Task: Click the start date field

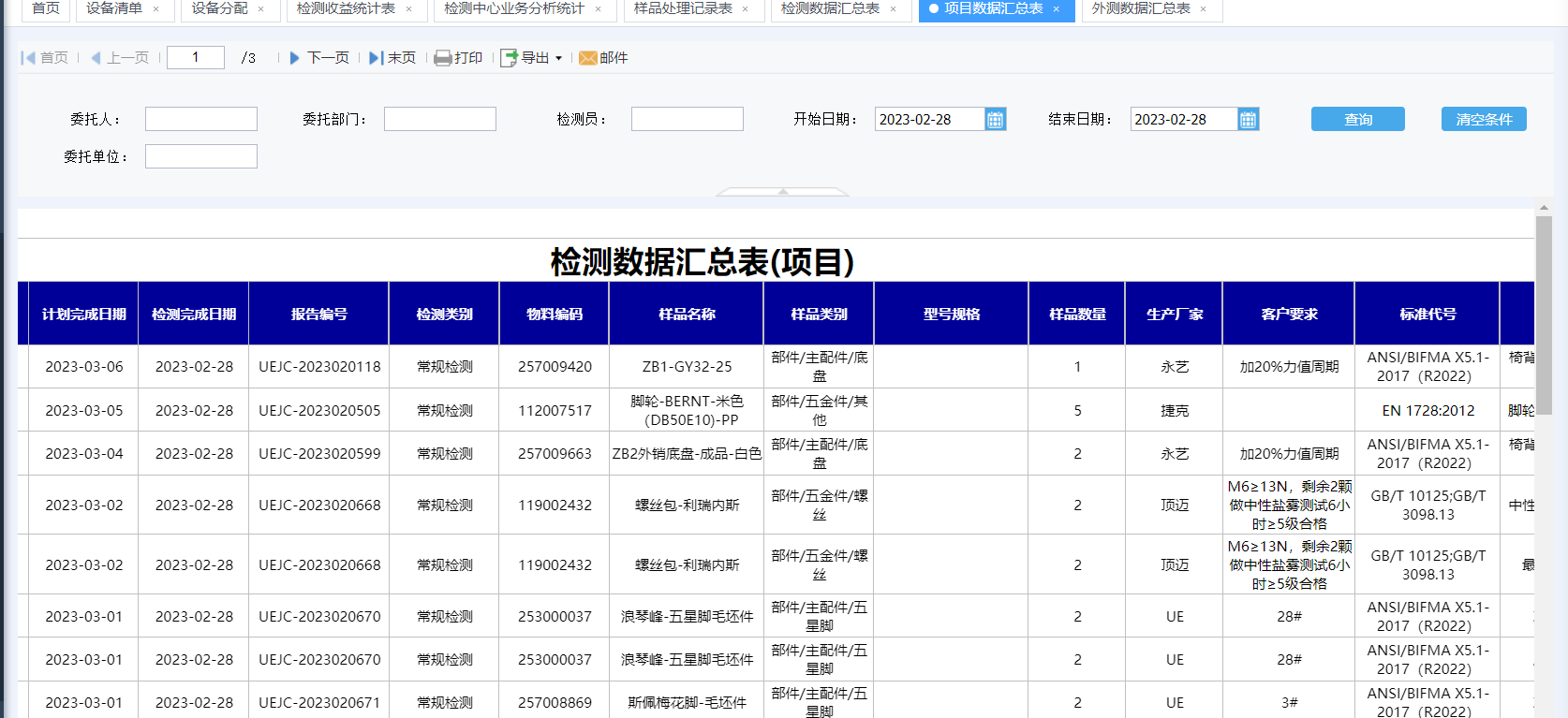Action: (930, 119)
